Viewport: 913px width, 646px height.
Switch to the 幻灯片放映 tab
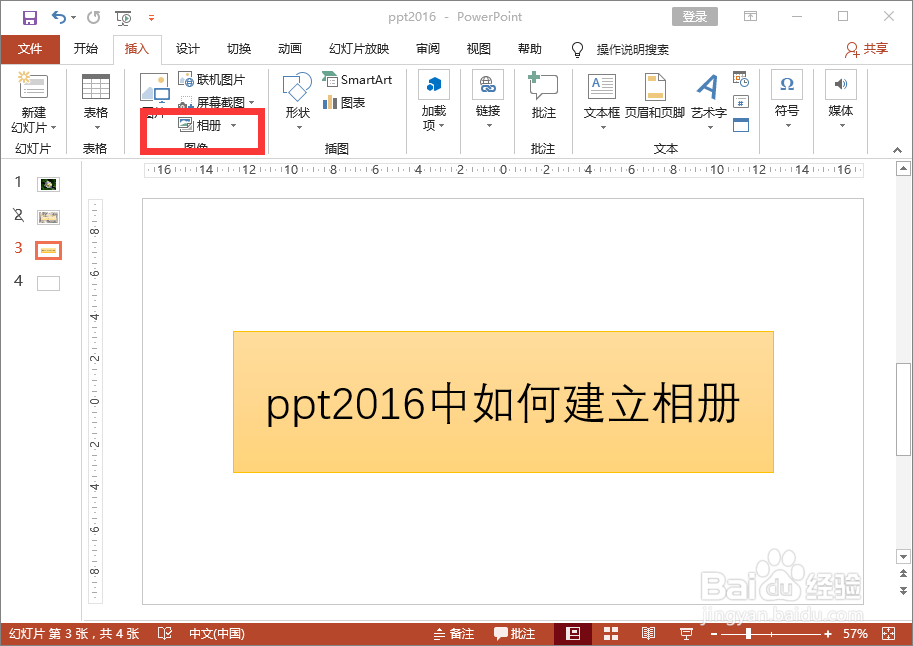point(359,49)
